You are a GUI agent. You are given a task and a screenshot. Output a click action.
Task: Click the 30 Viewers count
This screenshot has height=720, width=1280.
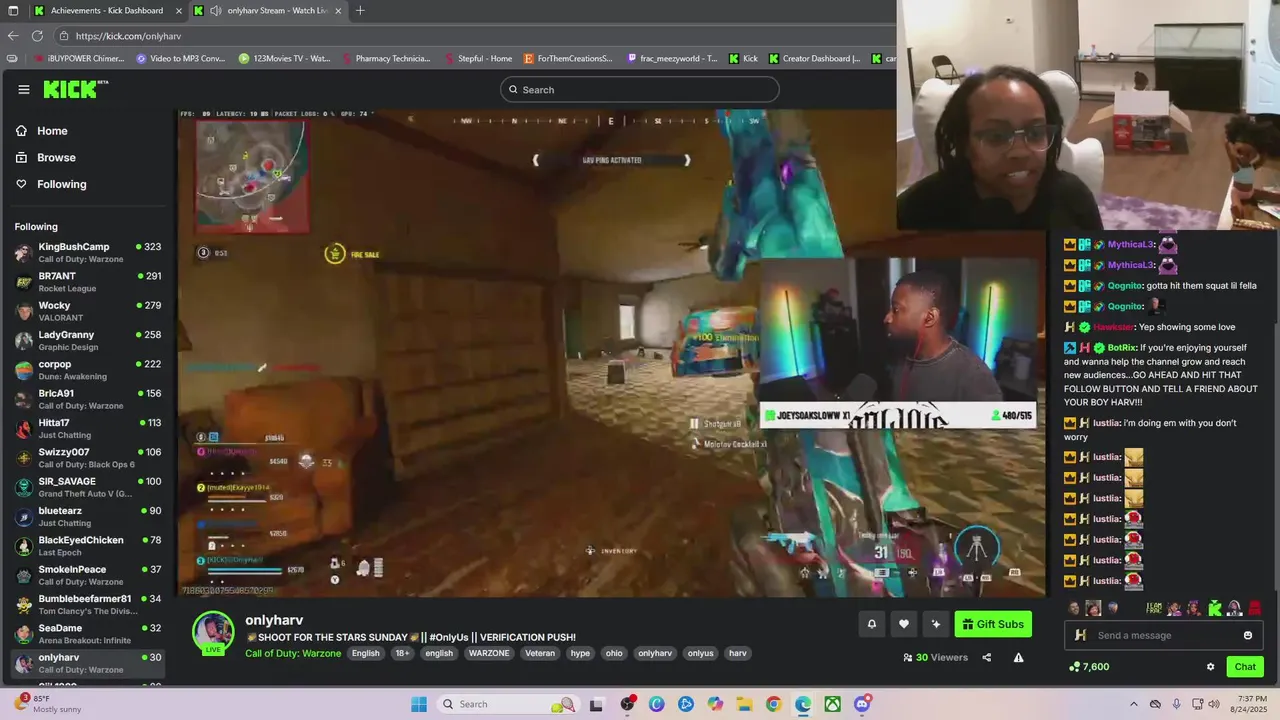[935, 658]
